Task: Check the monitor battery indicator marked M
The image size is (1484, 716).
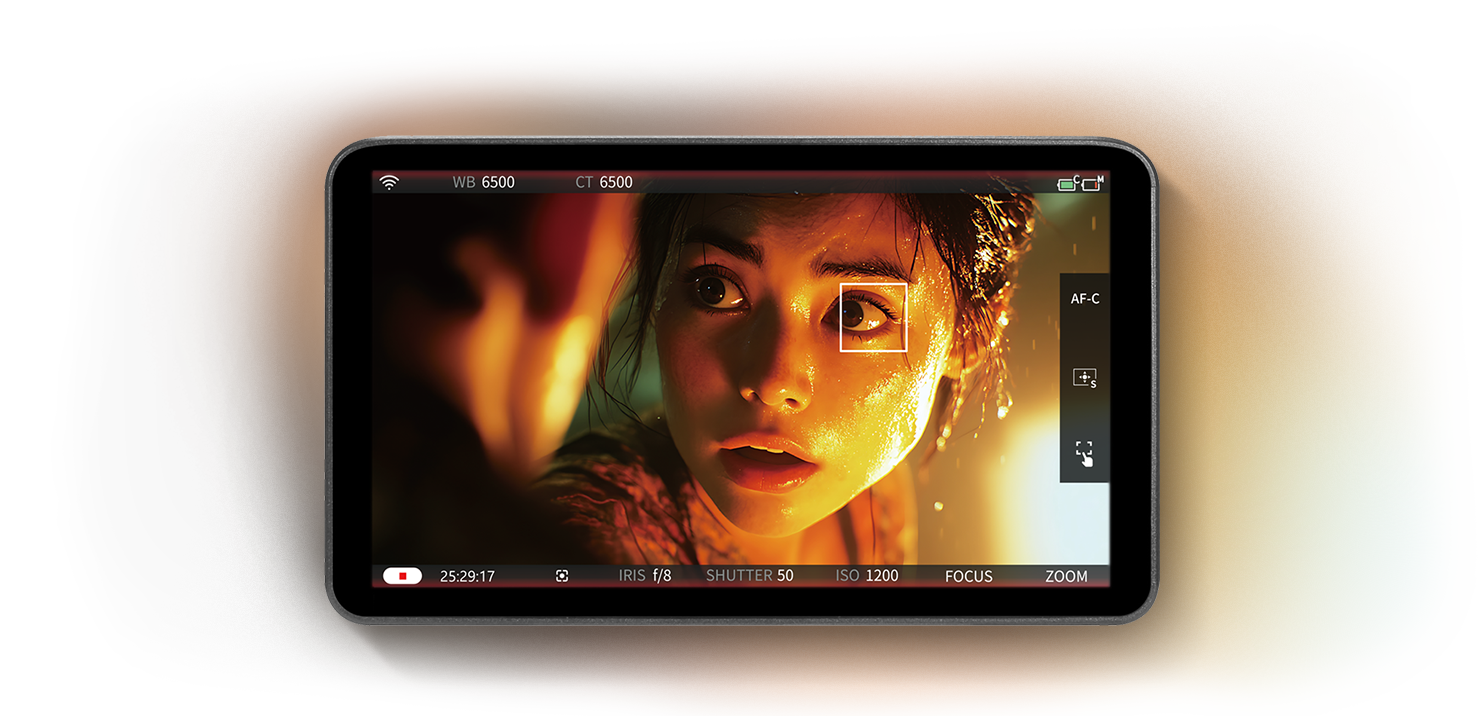Action: point(1093,183)
